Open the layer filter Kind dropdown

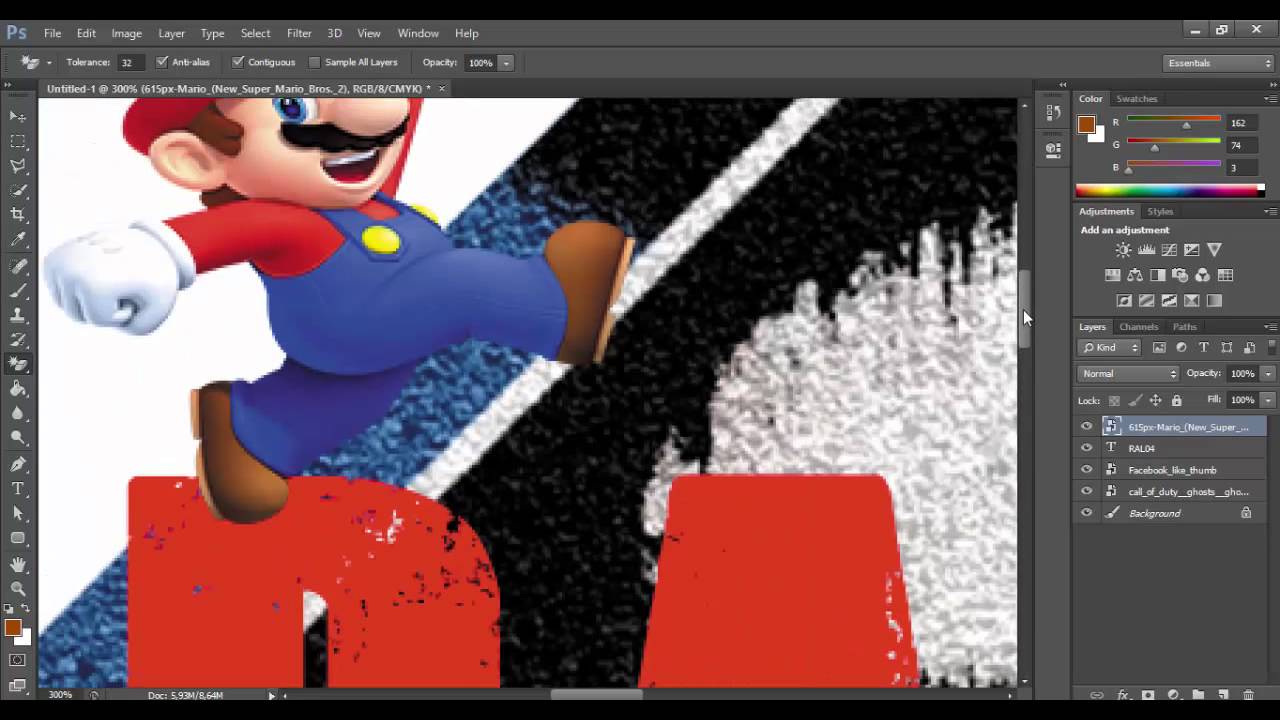point(1110,348)
